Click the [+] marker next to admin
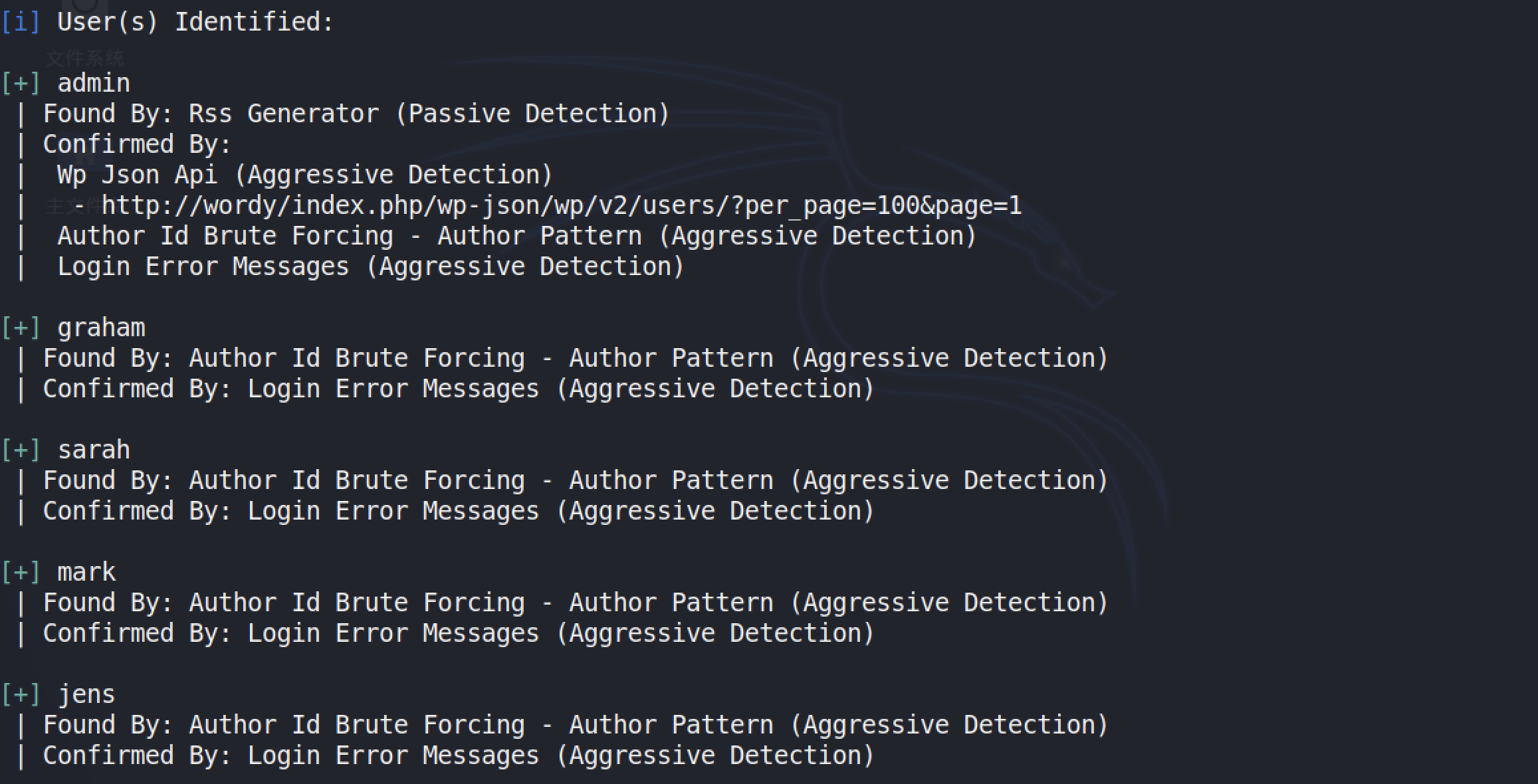The image size is (1538, 784). 21,84
